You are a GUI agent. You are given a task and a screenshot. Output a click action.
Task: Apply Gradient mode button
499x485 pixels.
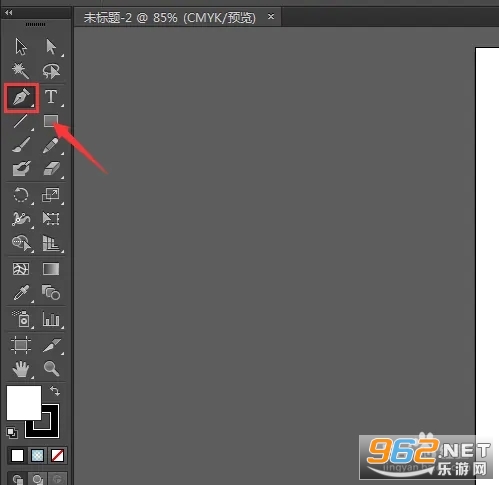pos(37,455)
